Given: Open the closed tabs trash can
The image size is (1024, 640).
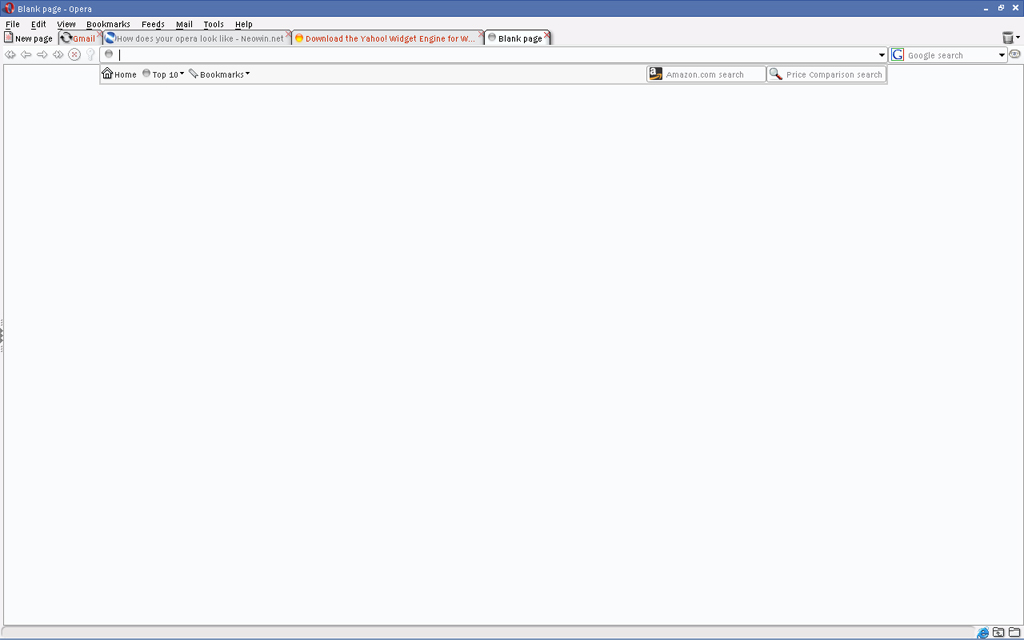Looking at the screenshot, I should coord(1008,38).
